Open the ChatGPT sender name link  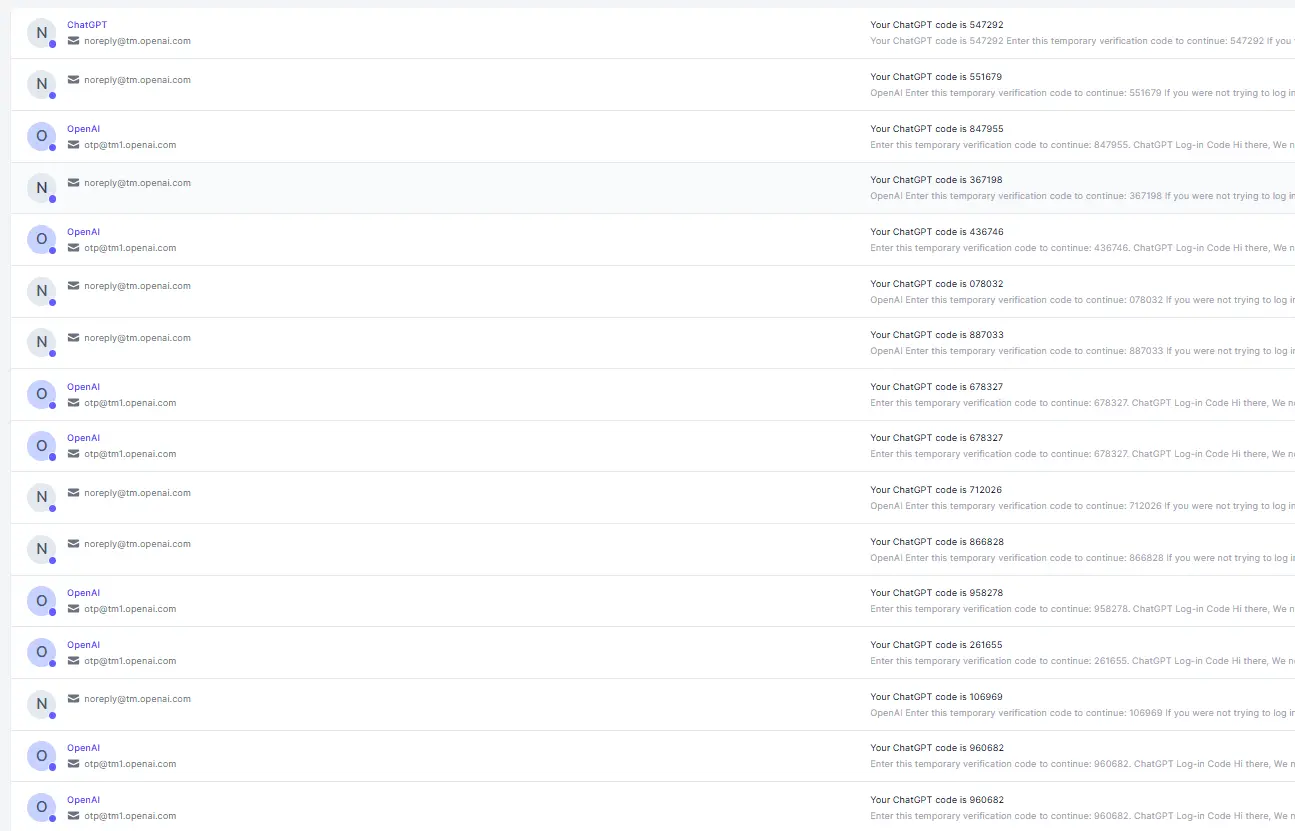point(87,25)
